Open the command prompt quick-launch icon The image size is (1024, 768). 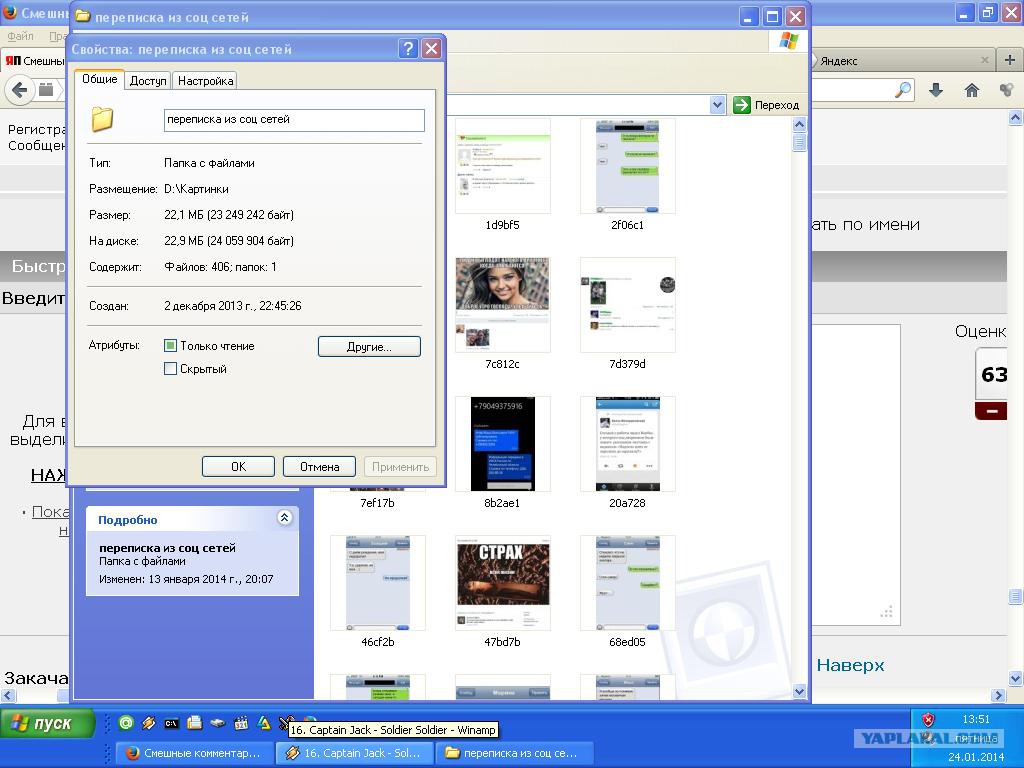point(171,723)
